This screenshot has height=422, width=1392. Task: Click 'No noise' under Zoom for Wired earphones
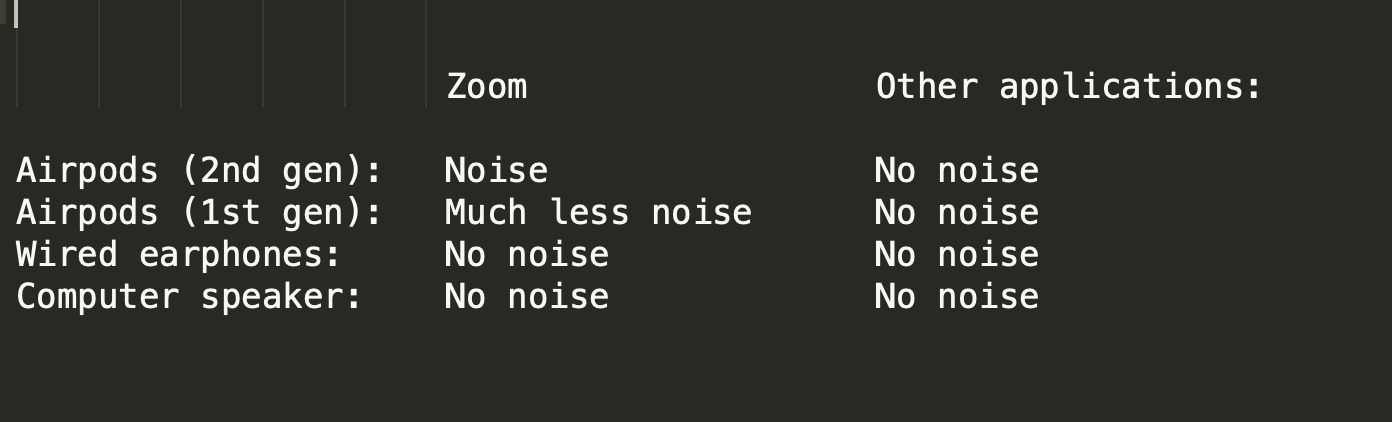pyautogui.click(x=527, y=255)
